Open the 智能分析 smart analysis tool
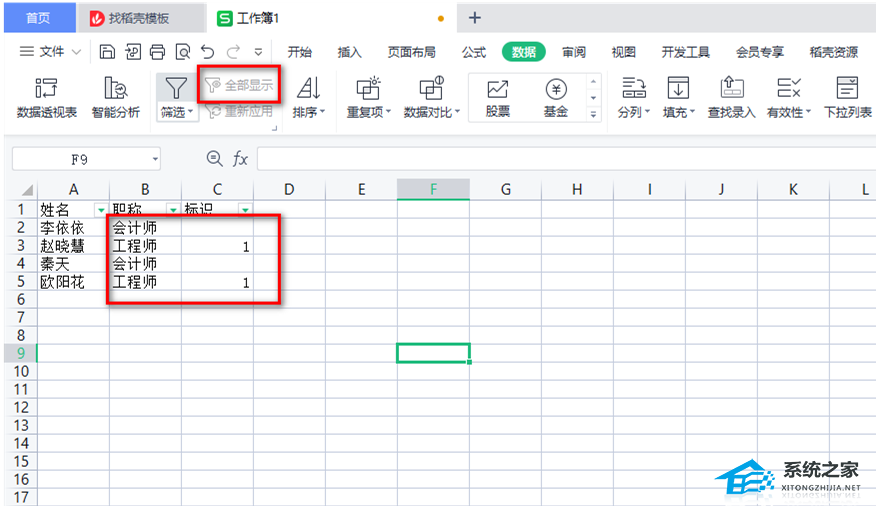This screenshot has height=506, width=876. [116, 97]
